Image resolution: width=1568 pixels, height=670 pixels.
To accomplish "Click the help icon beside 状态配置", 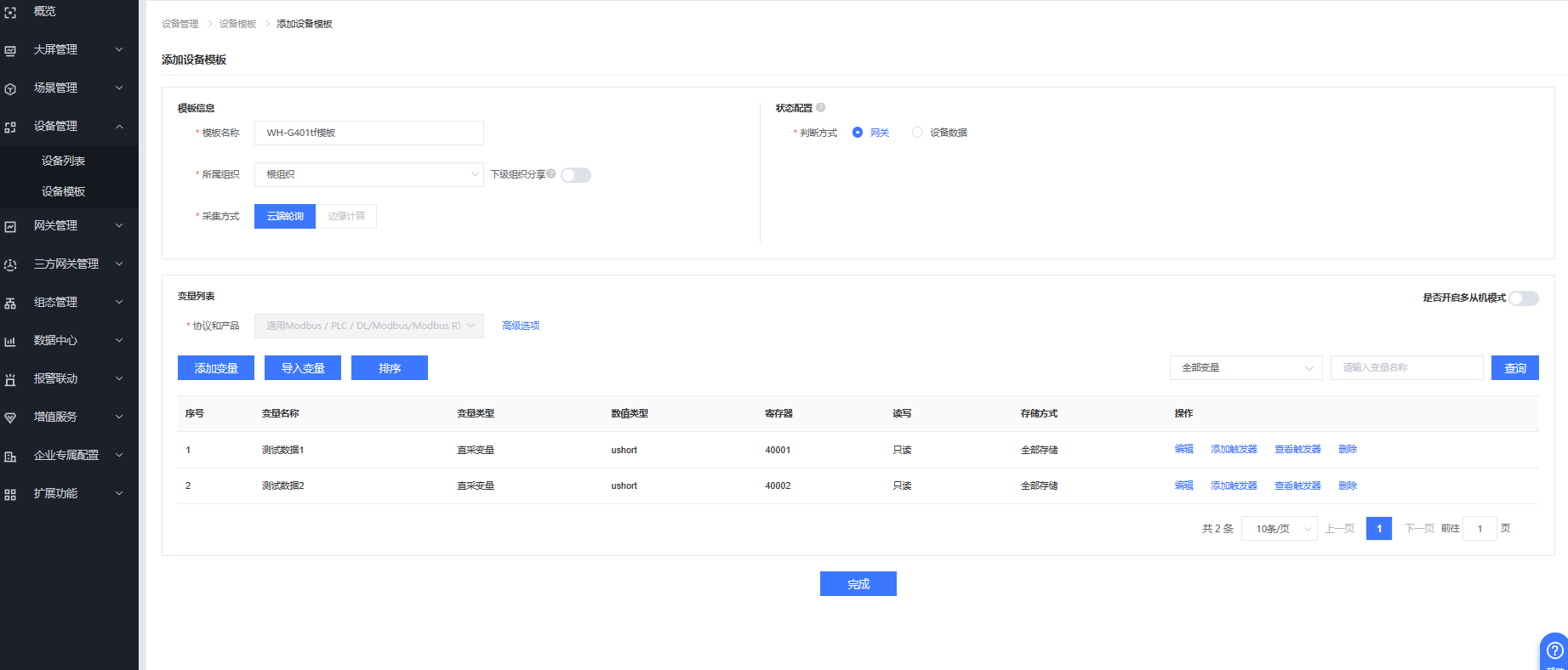I will click(x=821, y=108).
